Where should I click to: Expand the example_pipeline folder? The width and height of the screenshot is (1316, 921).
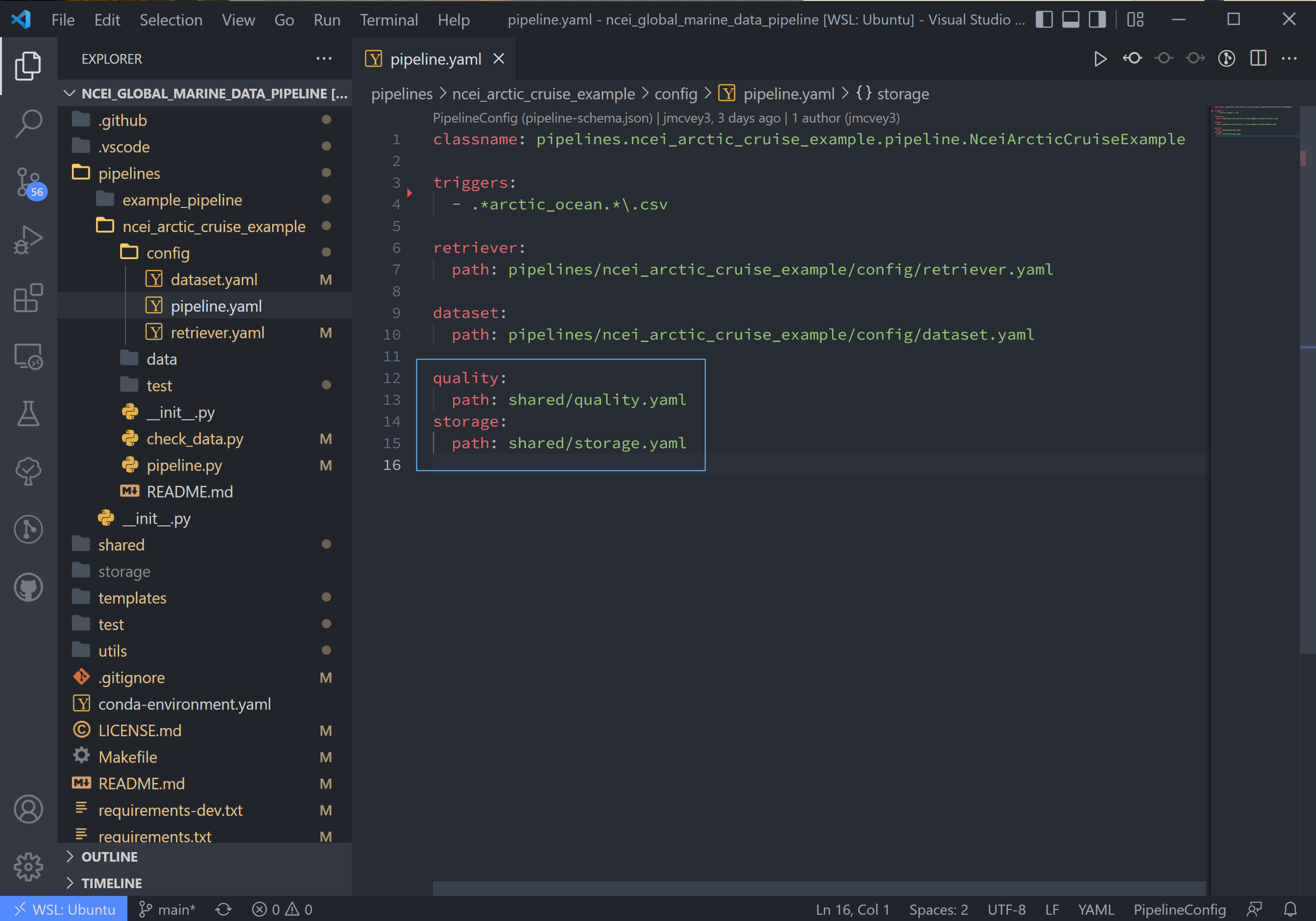205,200
